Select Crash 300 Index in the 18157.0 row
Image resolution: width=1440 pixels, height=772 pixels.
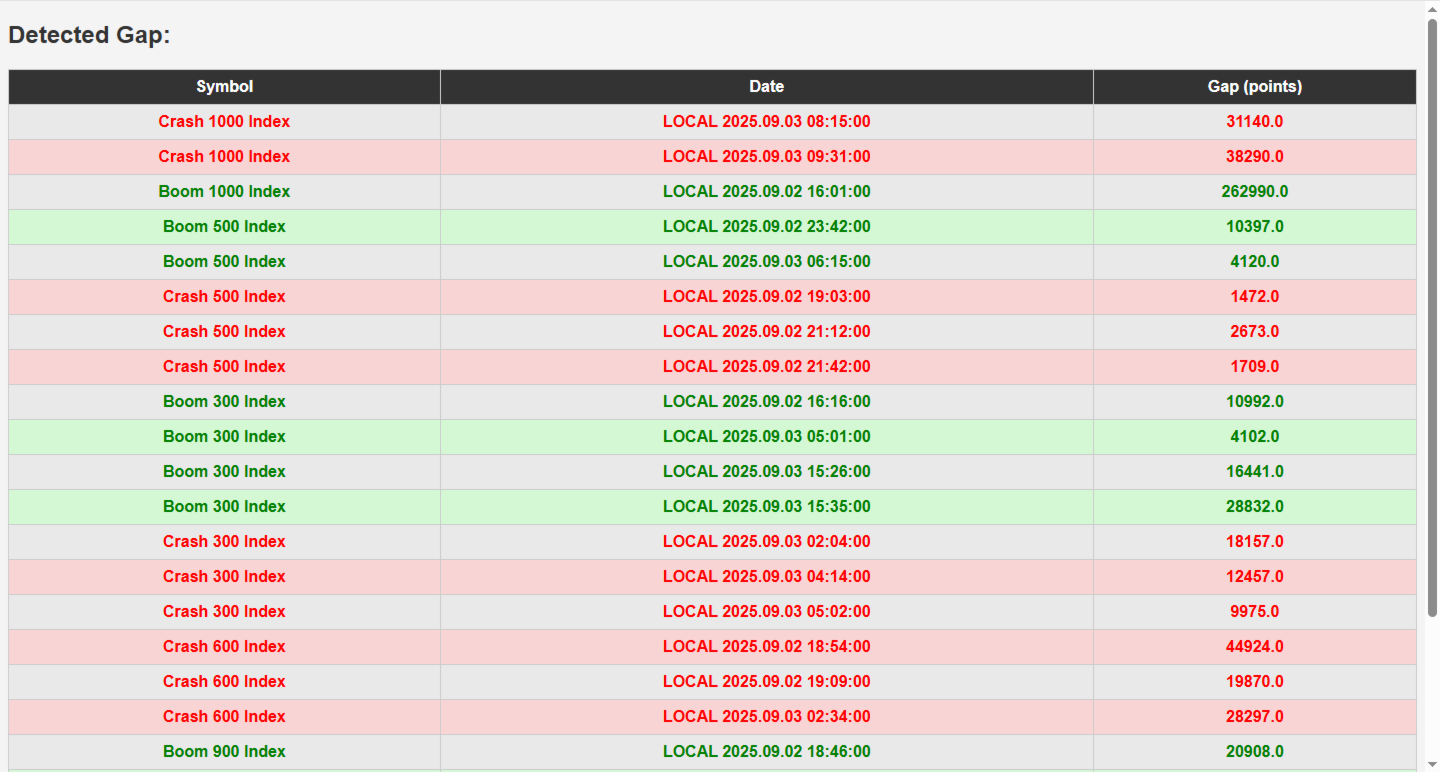[224, 542]
